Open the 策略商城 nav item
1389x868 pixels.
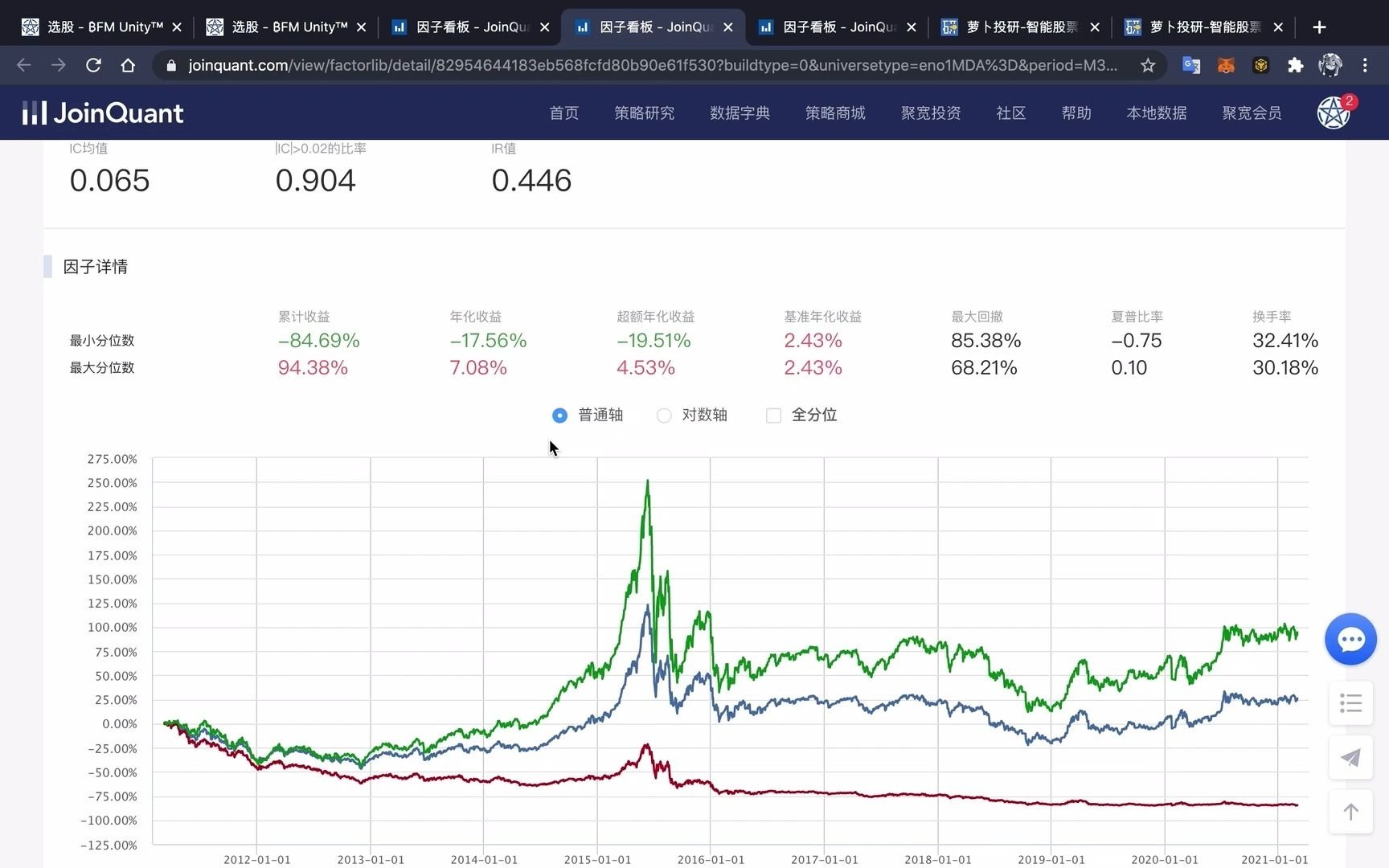(x=835, y=113)
